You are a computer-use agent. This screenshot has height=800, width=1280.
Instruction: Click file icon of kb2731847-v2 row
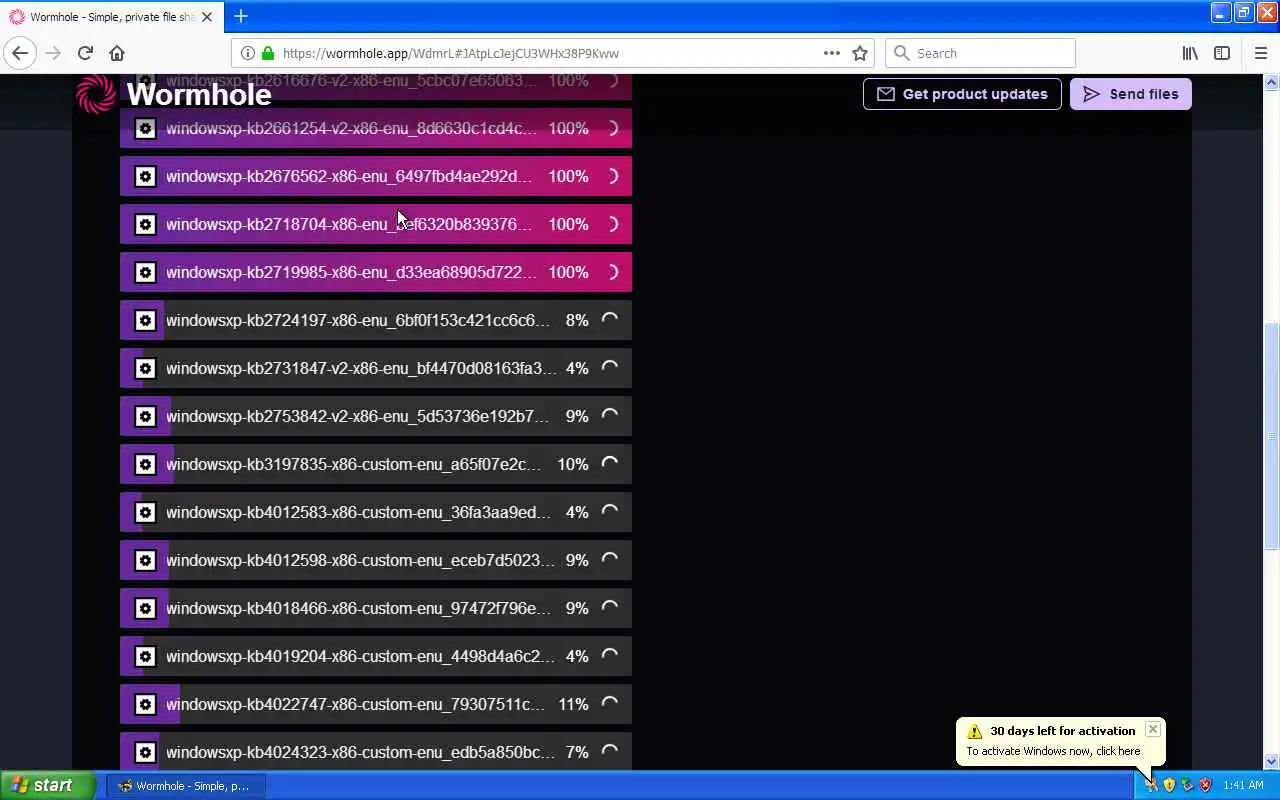145,368
